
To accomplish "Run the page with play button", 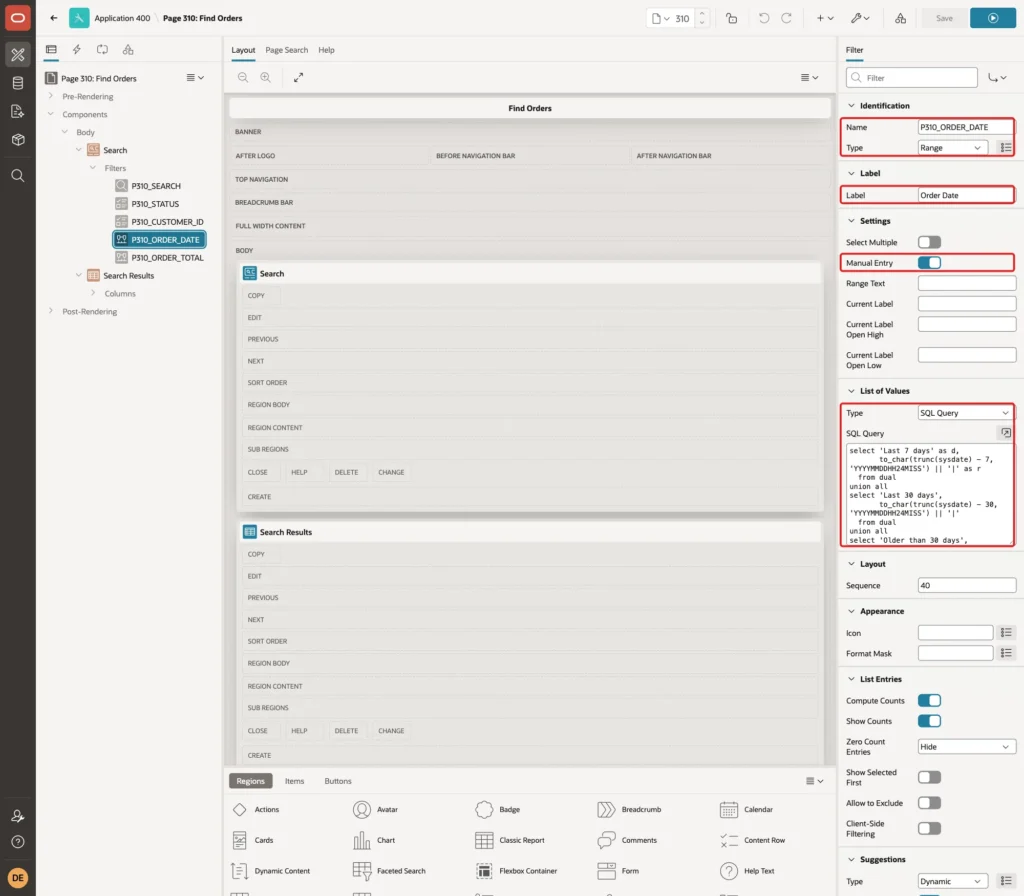I will 993,18.
